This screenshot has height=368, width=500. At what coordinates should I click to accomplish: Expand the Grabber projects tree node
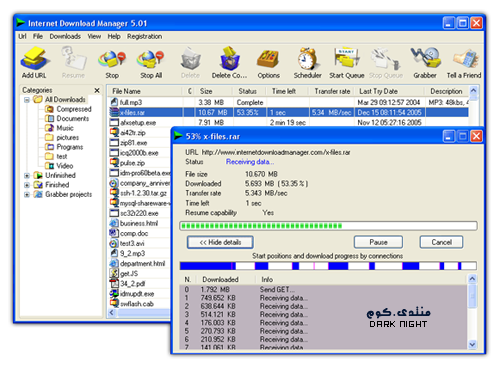tap(27, 194)
